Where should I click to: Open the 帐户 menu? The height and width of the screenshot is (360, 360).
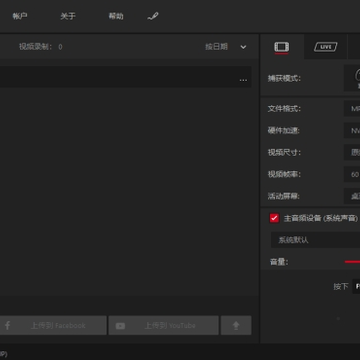20,16
